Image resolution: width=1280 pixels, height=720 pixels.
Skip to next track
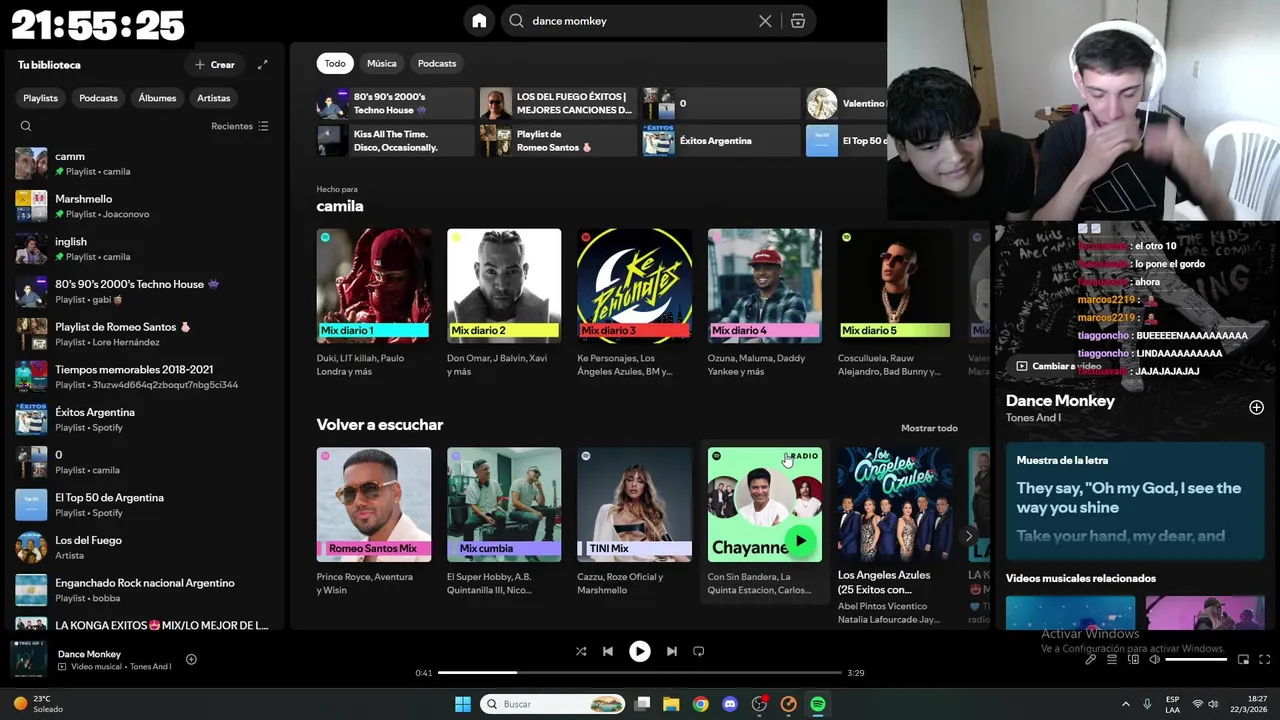pyautogui.click(x=671, y=651)
